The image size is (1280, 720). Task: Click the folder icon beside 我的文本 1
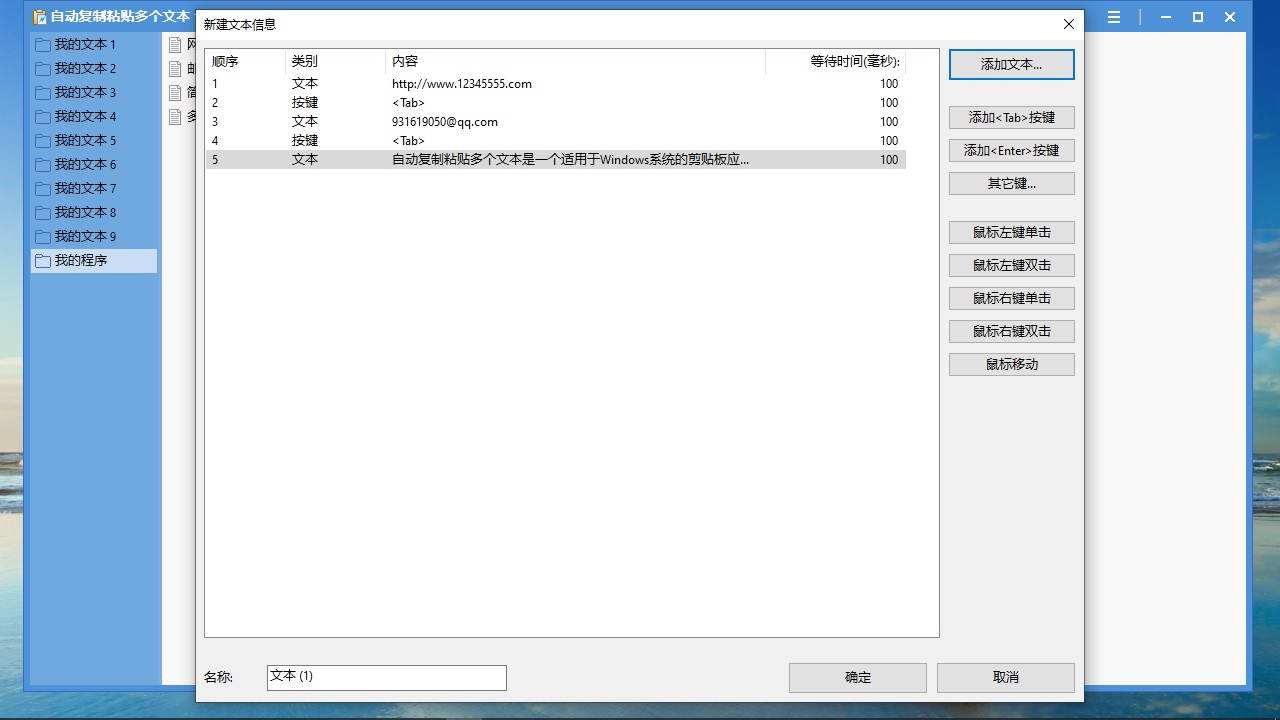(42, 45)
